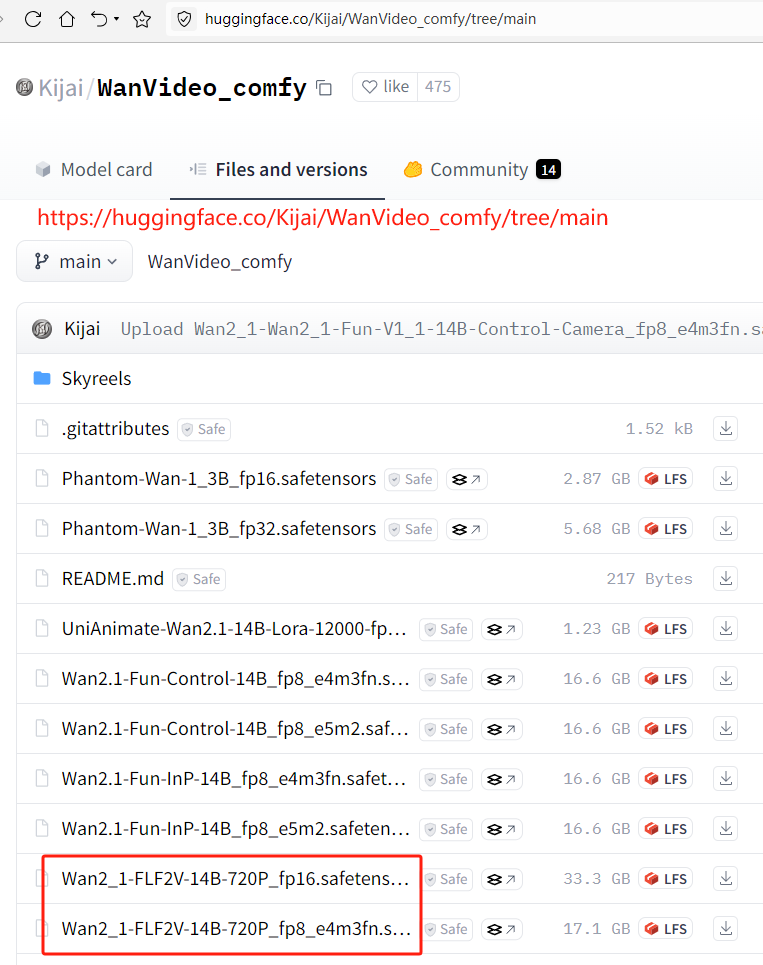This screenshot has width=763, height=965.
Task: Click Kijai avatar in latest commit row
Action: tap(42, 329)
